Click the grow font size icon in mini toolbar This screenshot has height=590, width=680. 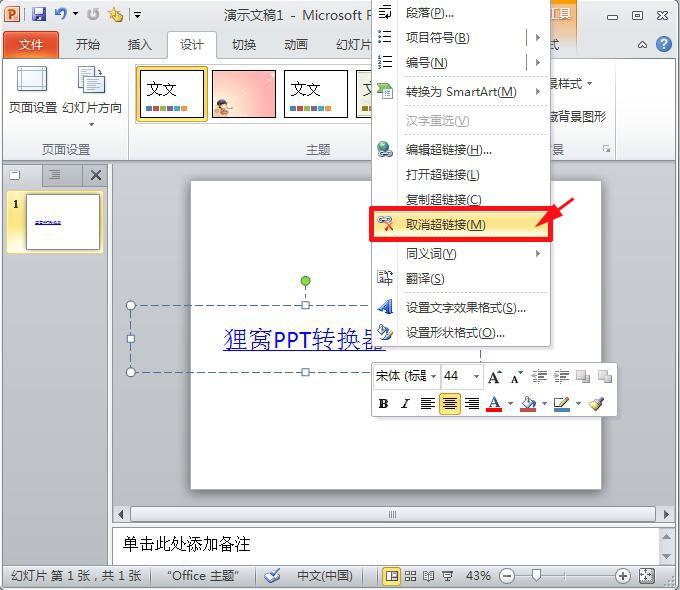pos(494,377)
